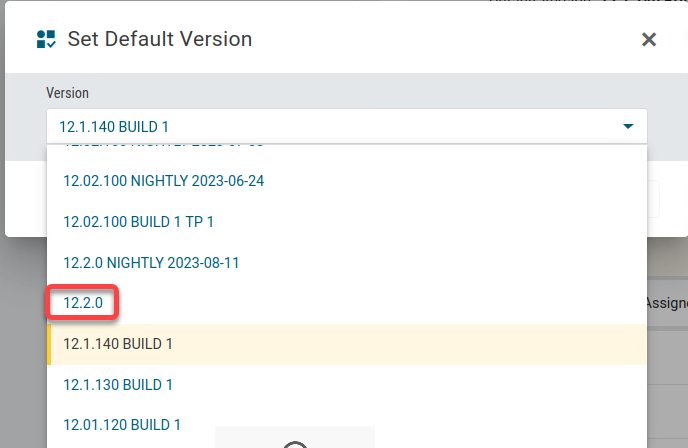Click the yellow marker on the selected version

click(49, 343)
